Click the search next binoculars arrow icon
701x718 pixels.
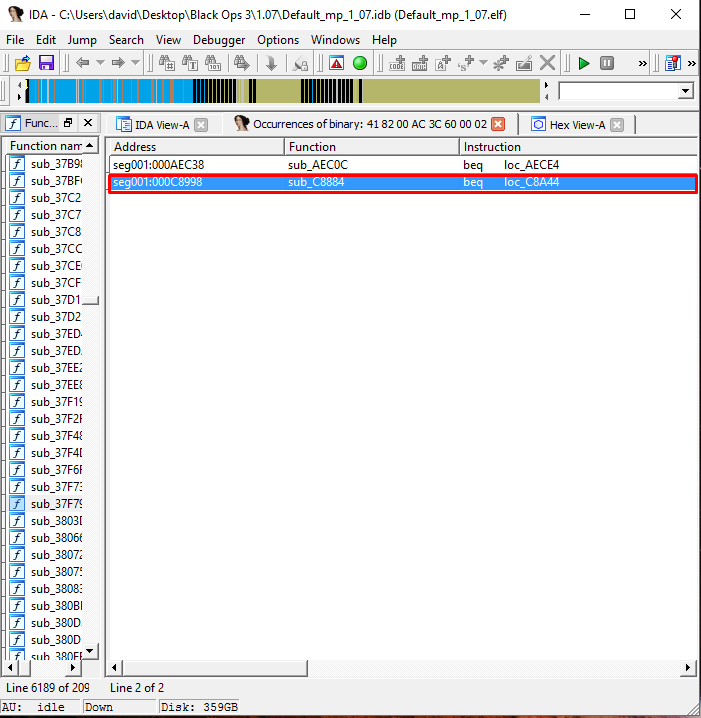242,63
